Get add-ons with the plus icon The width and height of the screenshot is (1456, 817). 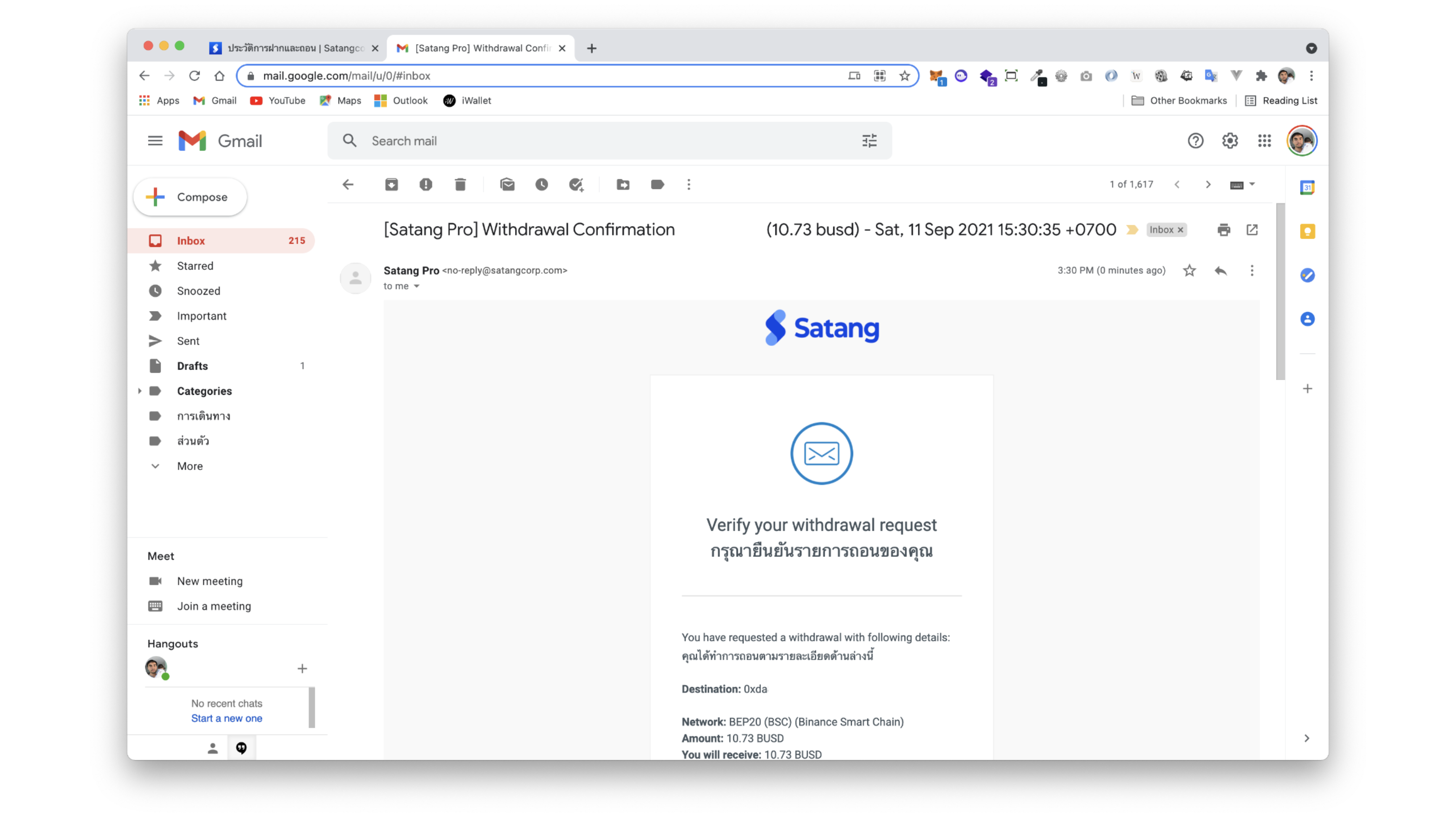coord(1307,389)
